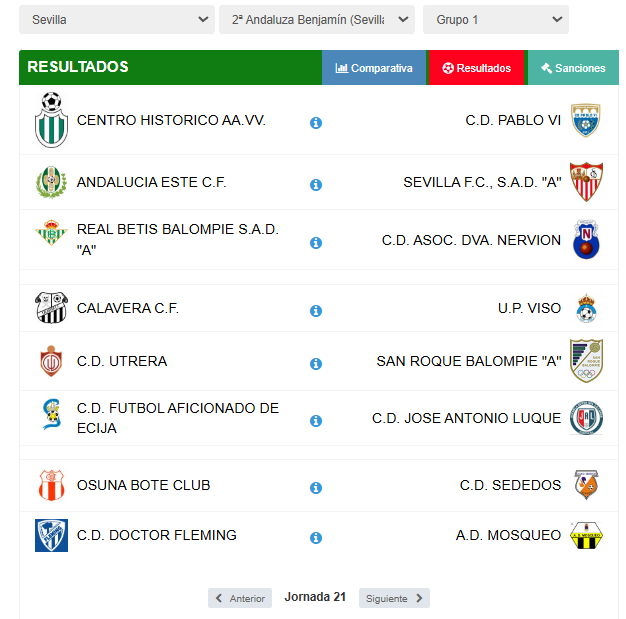Click C.D. Doctor Fleming blue crest
The image size is (626, 619).
(51, 535)
